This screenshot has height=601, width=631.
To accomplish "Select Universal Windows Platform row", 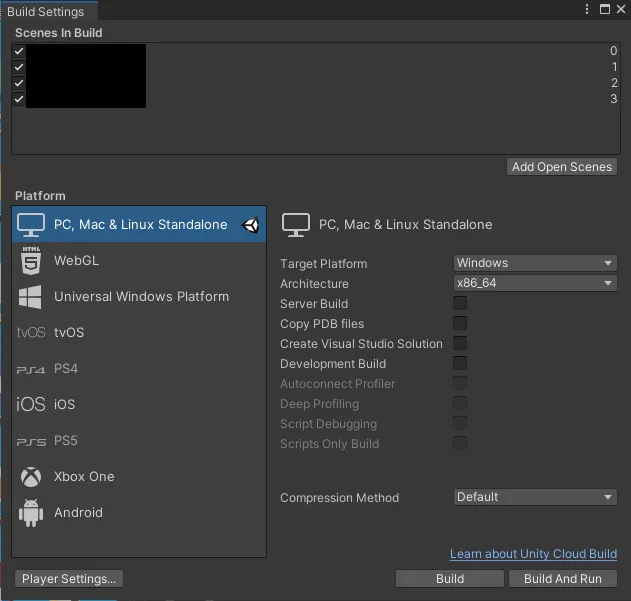I will tap(139, 297).
